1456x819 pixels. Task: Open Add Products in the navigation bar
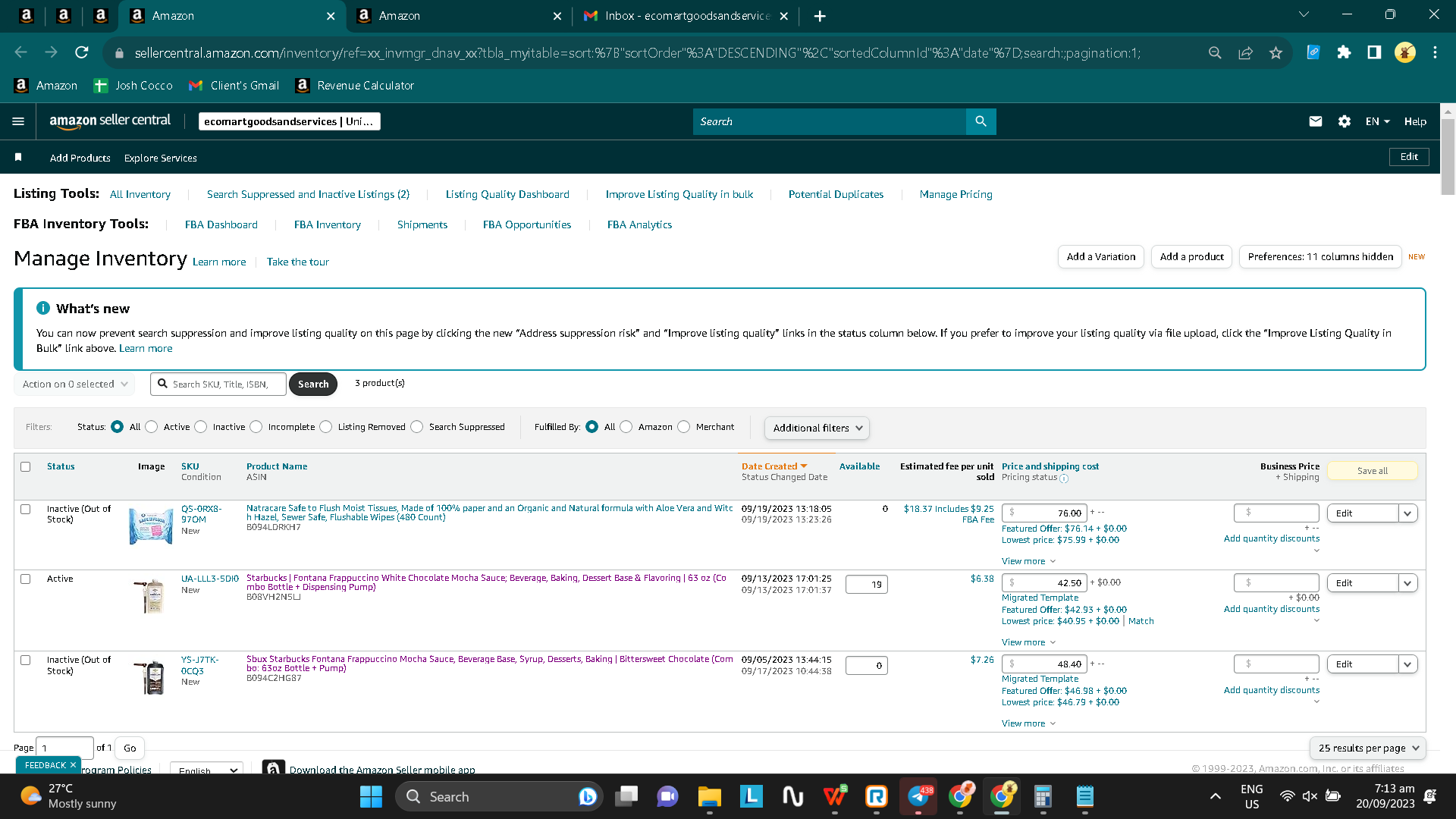tap(80, 158)
